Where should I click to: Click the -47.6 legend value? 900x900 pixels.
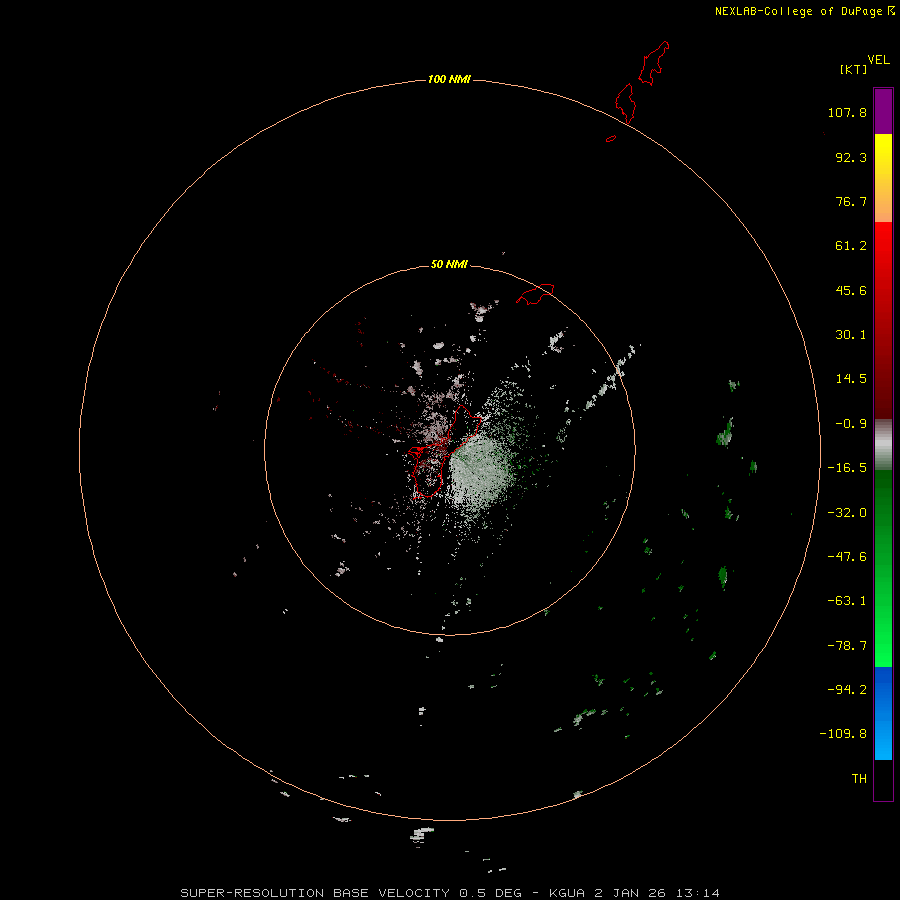[x=847, y=557]
